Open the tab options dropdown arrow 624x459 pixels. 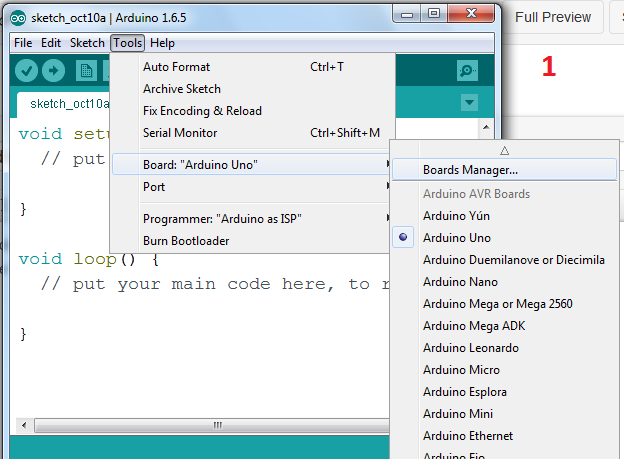pyautogui.click(x=469, y=103)
